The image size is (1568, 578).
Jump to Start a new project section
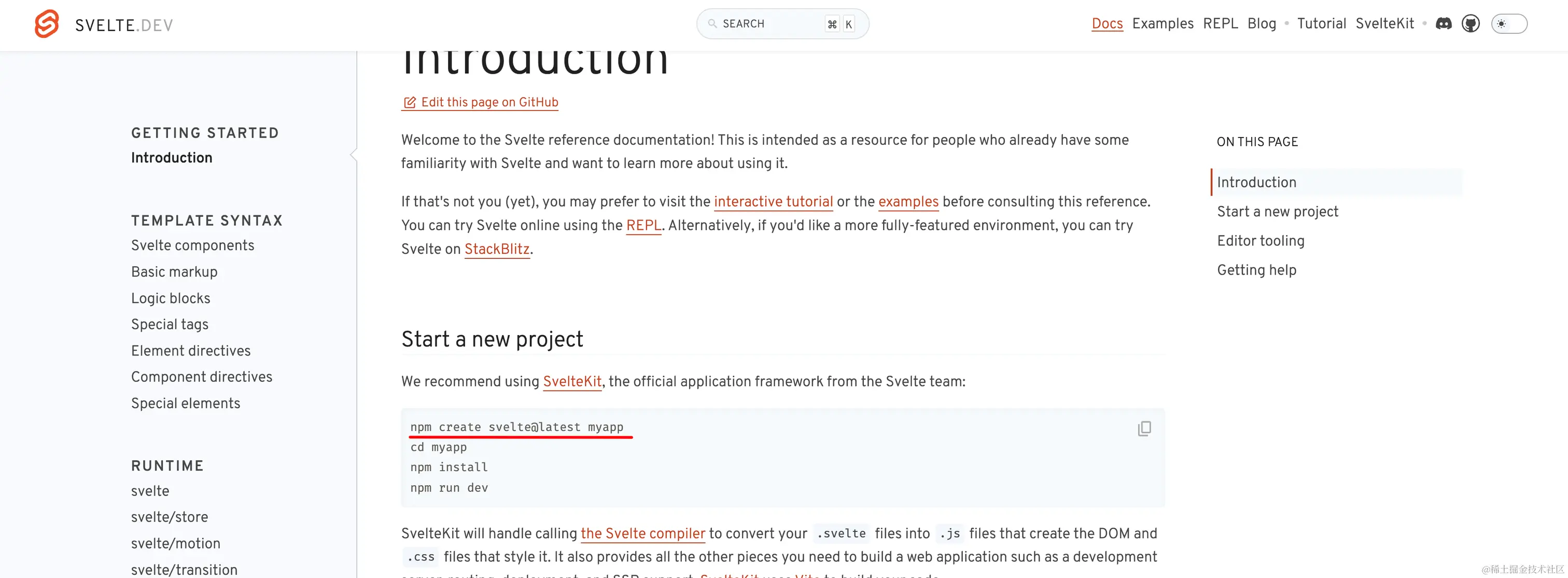[x=1278, y=211]
